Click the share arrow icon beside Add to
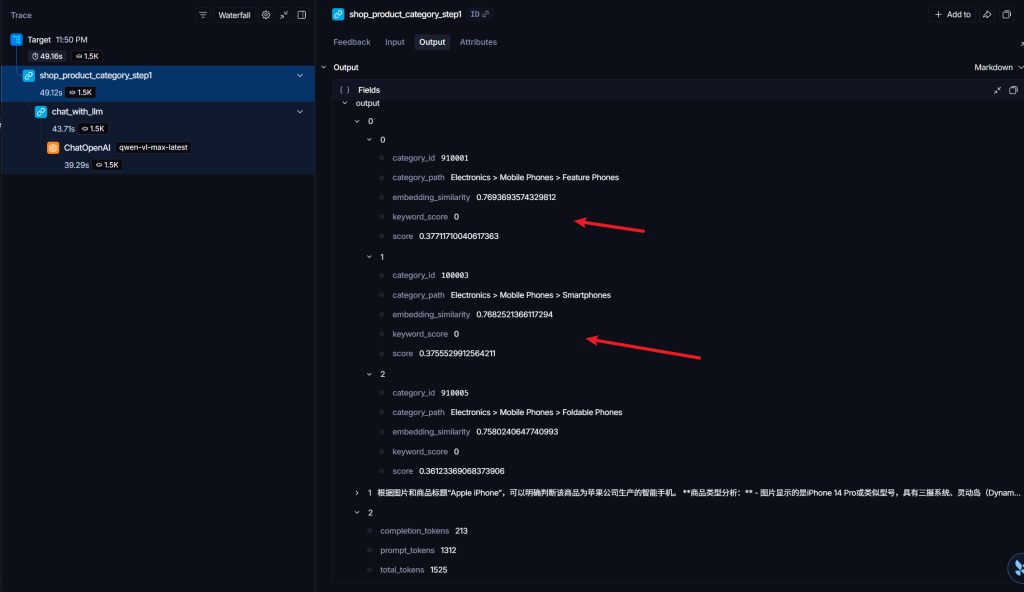This screenshot has height=592, width=1024. (x=987, y=15)
